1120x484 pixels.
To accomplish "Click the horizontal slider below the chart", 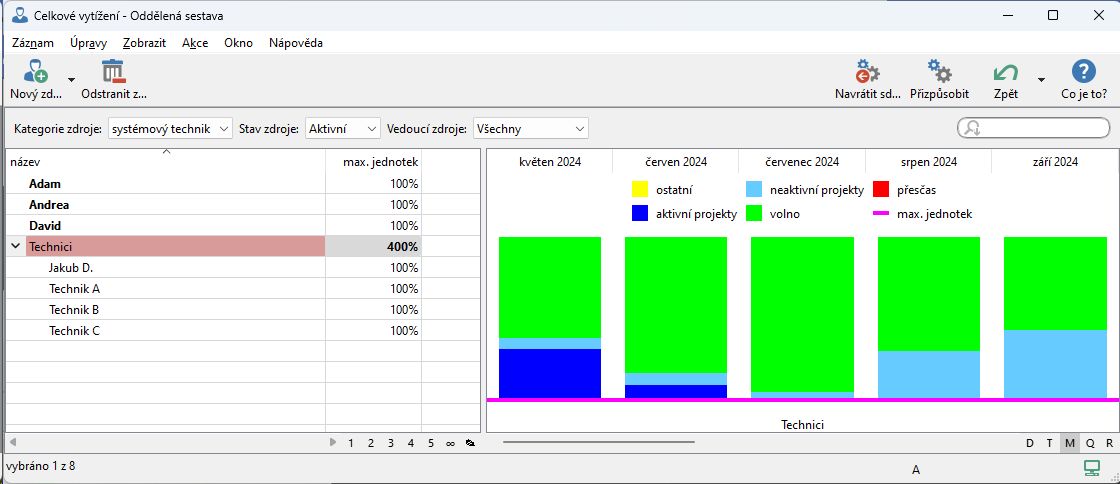I will (x=598, y=441).
